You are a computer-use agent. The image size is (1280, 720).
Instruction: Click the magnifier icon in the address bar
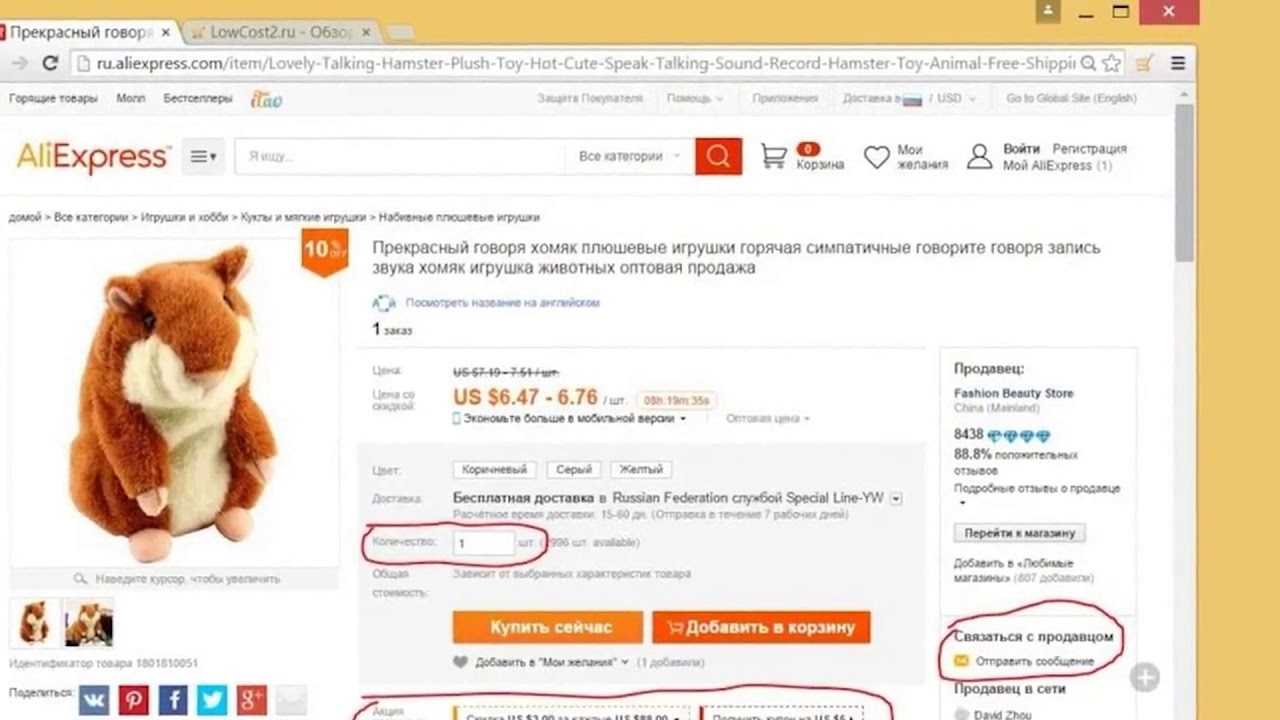[x=1087, y=63]
